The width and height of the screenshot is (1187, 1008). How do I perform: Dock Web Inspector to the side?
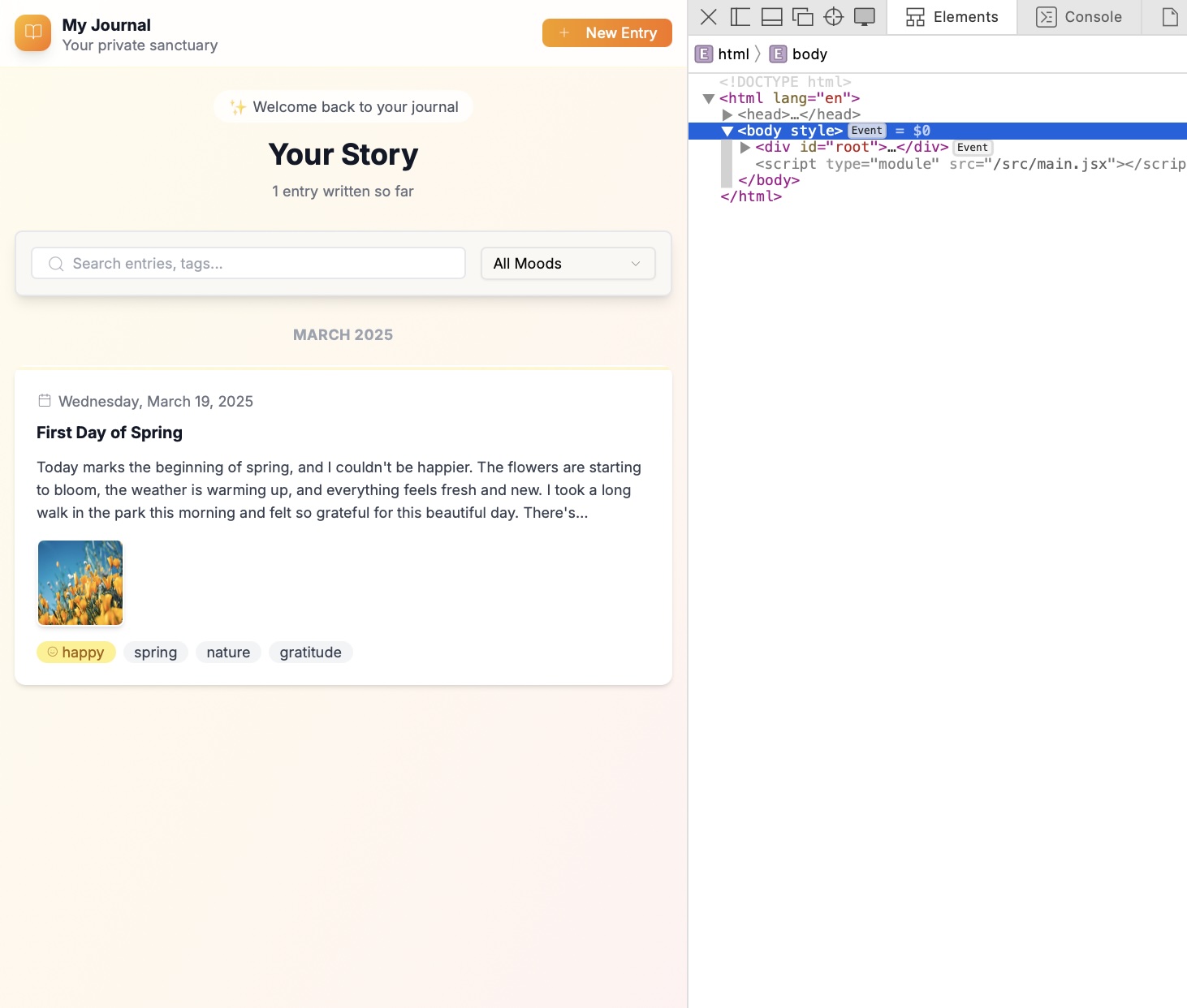coord(740,17)
